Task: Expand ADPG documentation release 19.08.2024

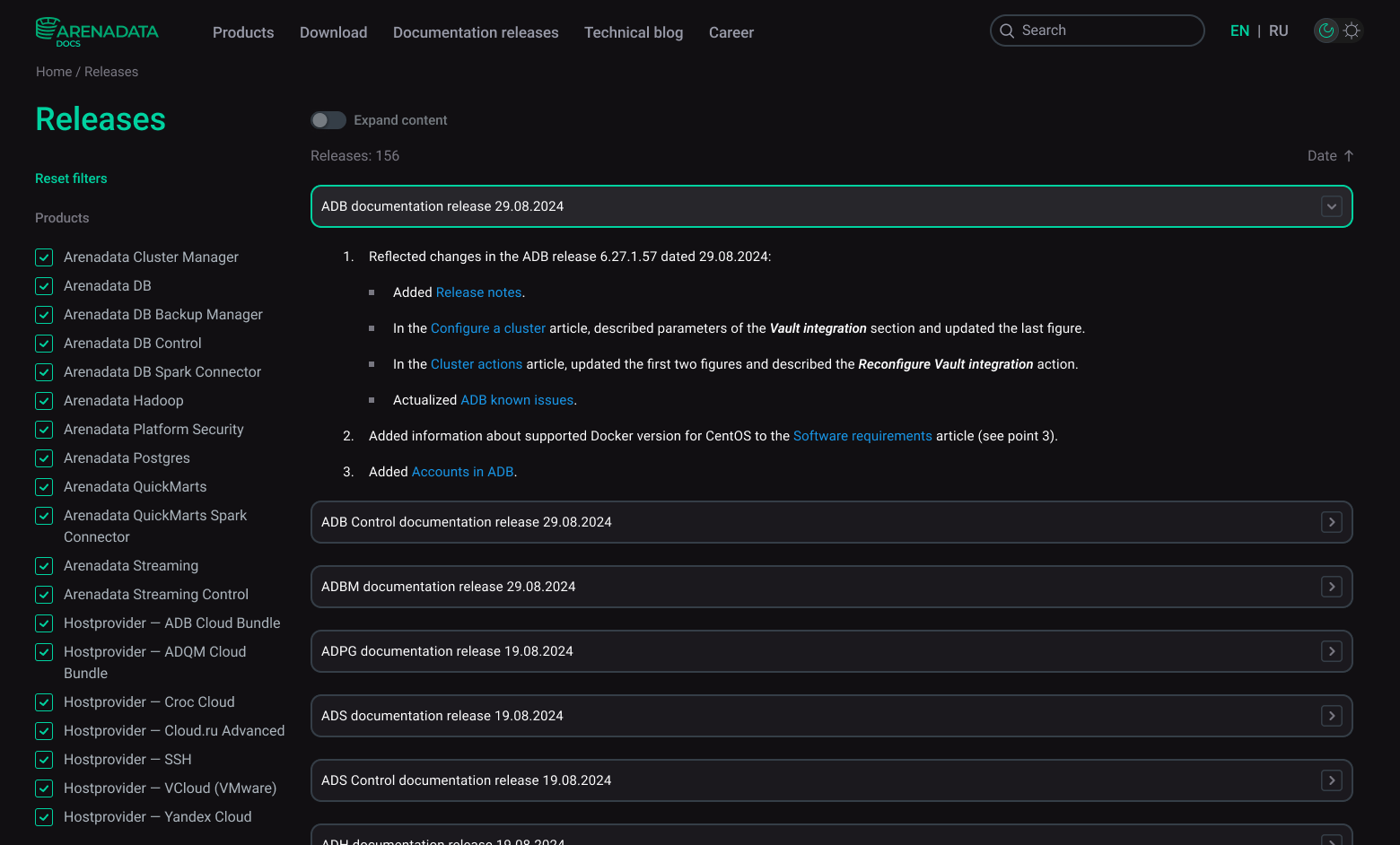Action: pyautogui.click(x=1331, y=651)
